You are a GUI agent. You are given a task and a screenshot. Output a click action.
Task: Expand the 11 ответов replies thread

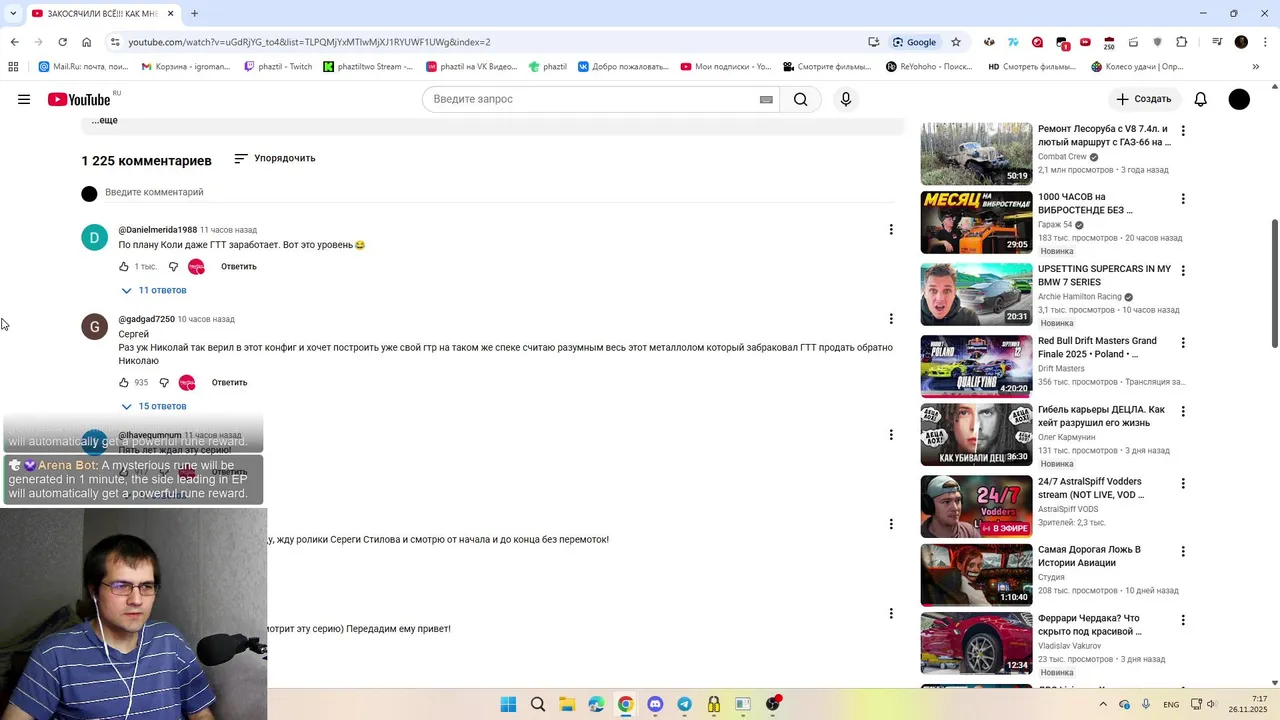[x=153, y=290]
